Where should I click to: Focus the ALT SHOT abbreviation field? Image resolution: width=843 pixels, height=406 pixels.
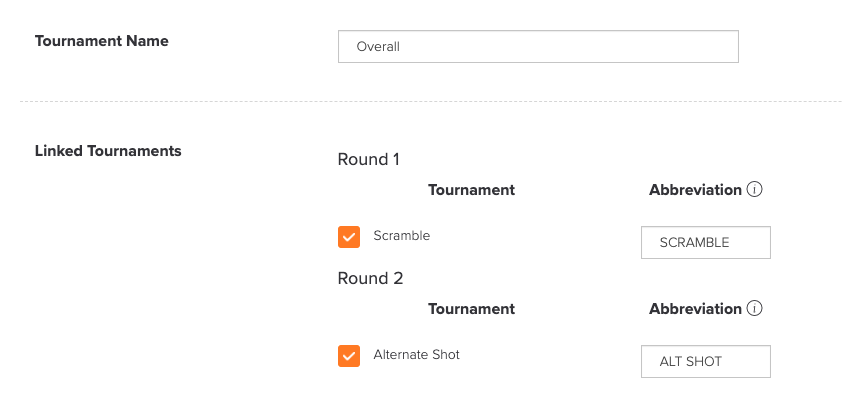click(x=706, y=361)
